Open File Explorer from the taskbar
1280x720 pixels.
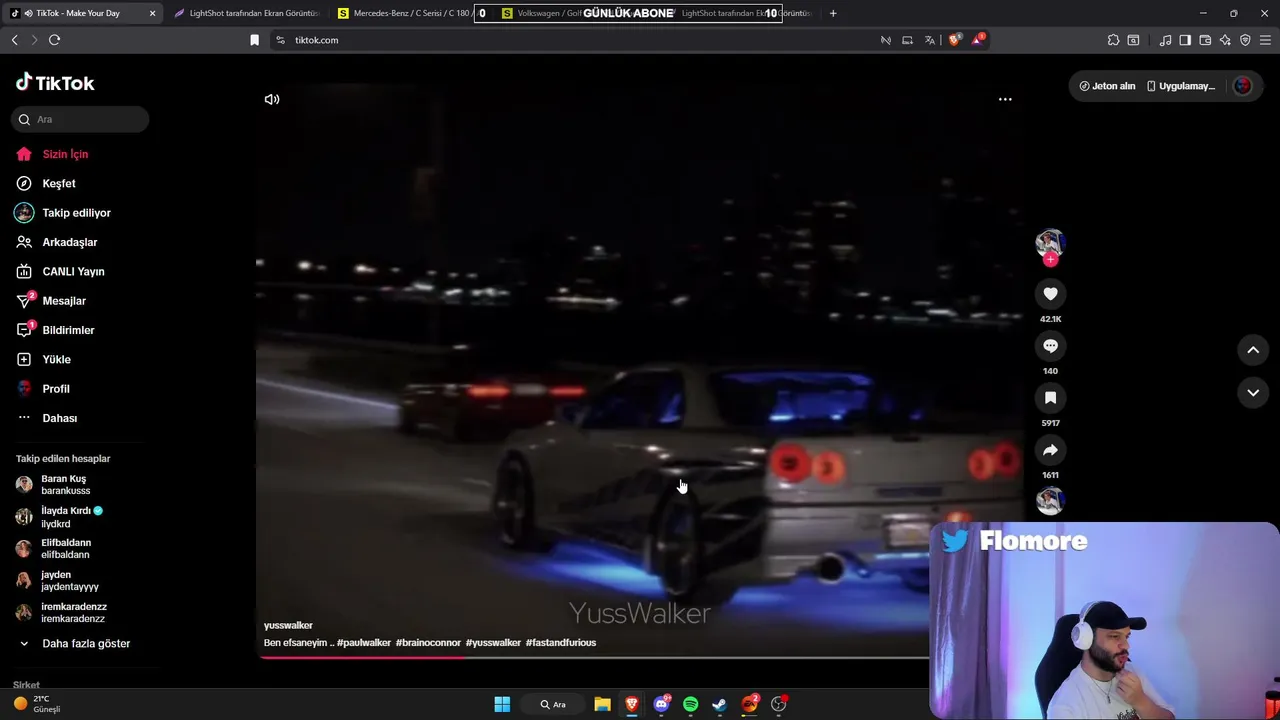(602, 704)
